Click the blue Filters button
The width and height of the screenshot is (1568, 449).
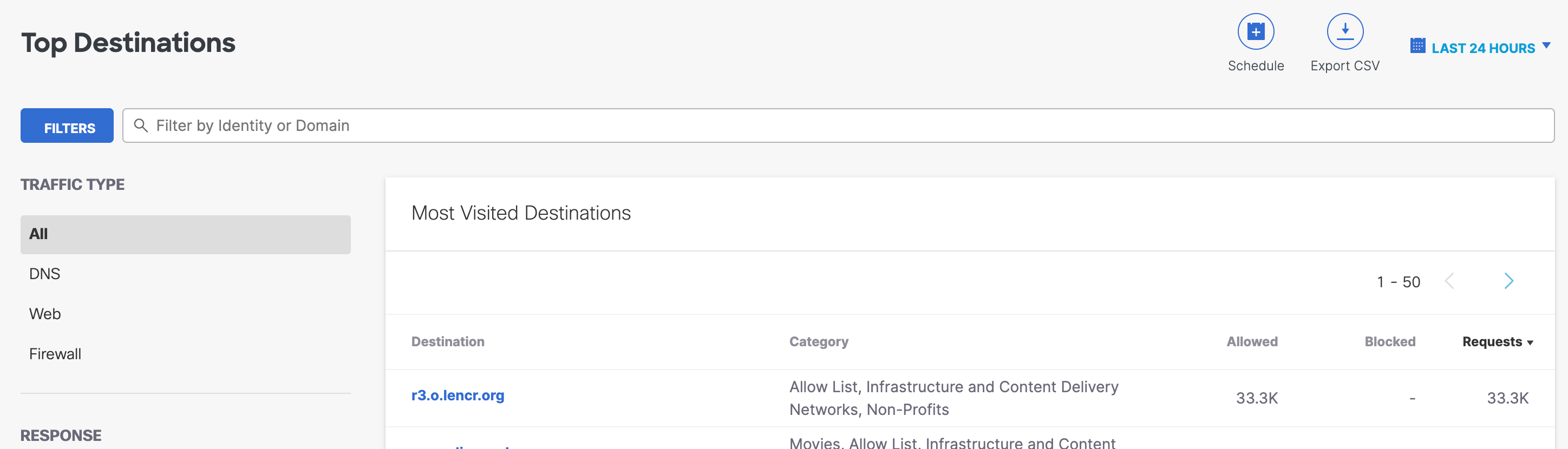[67, 126]
